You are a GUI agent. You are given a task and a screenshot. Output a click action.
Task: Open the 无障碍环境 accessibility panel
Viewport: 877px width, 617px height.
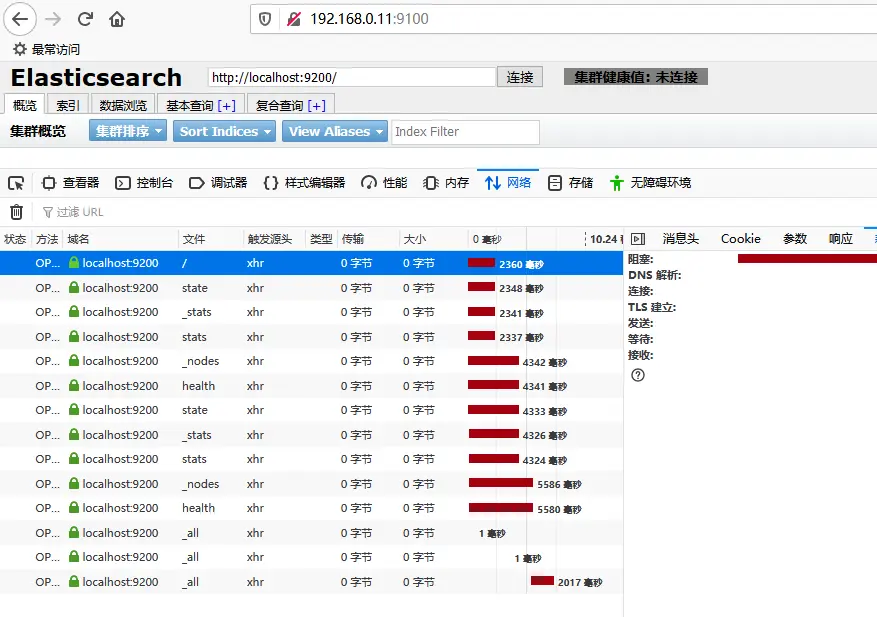pyautogui.click(x=650, y=183)
